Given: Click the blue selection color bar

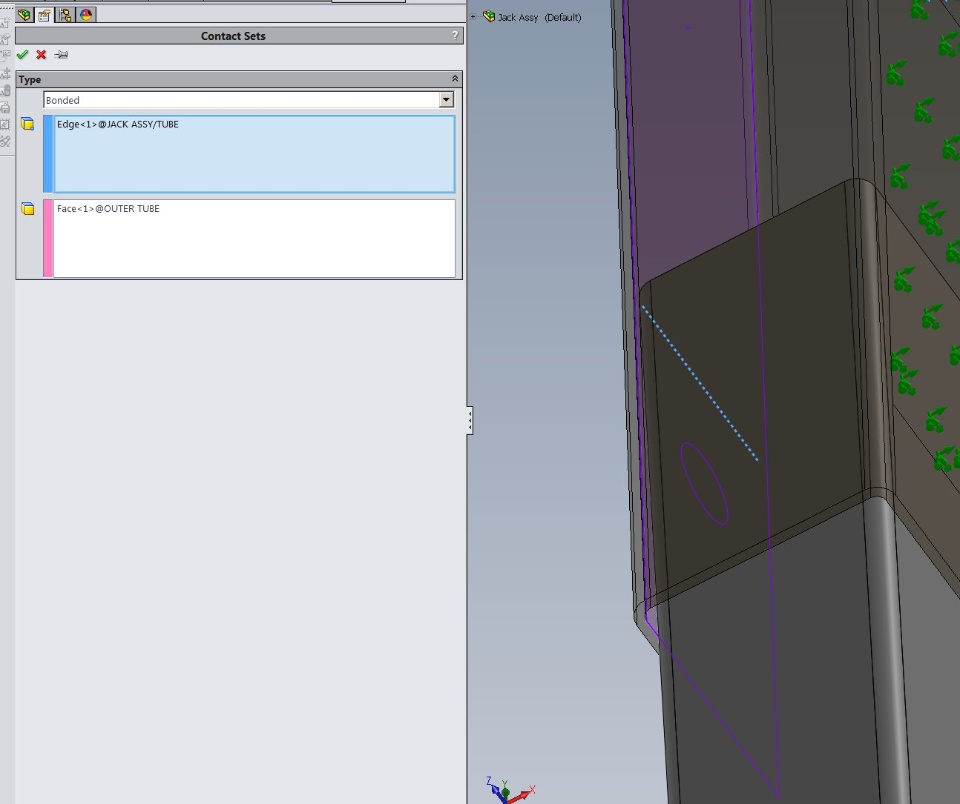Looking at the screenshot, I should coord(48,154).
